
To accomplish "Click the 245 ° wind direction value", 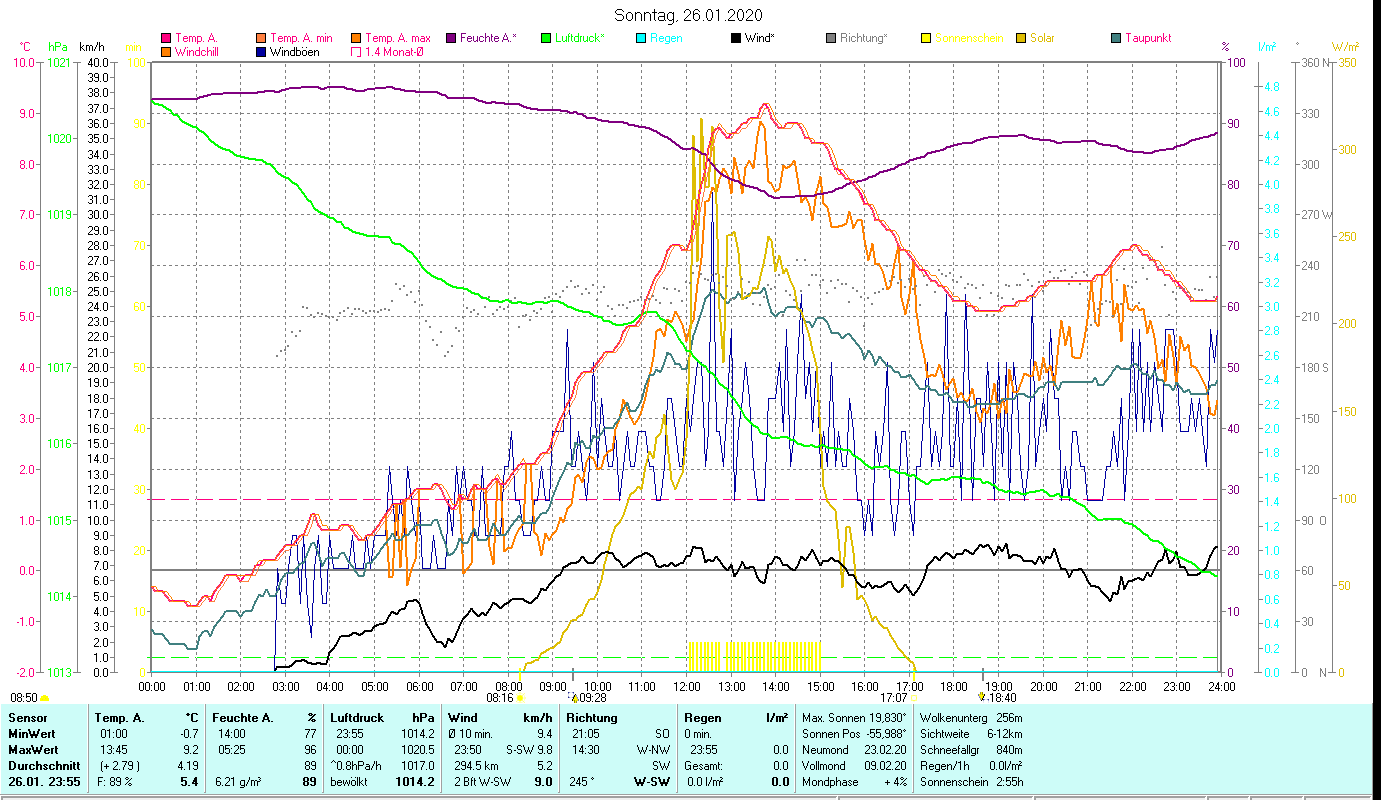I will (584, 782).
